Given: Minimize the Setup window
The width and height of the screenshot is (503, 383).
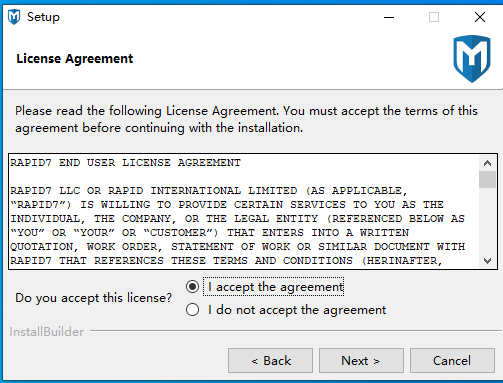Looking at the screenshot, I should click(389, 17).
